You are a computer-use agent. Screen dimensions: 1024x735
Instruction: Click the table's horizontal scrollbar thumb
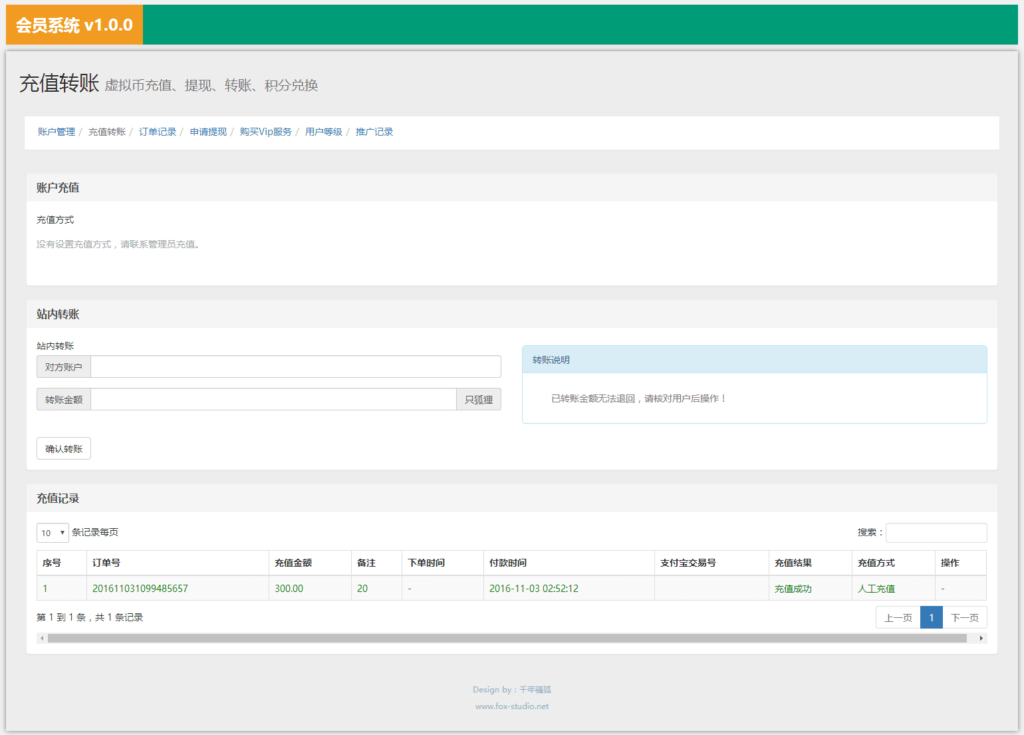coord(507,638)
